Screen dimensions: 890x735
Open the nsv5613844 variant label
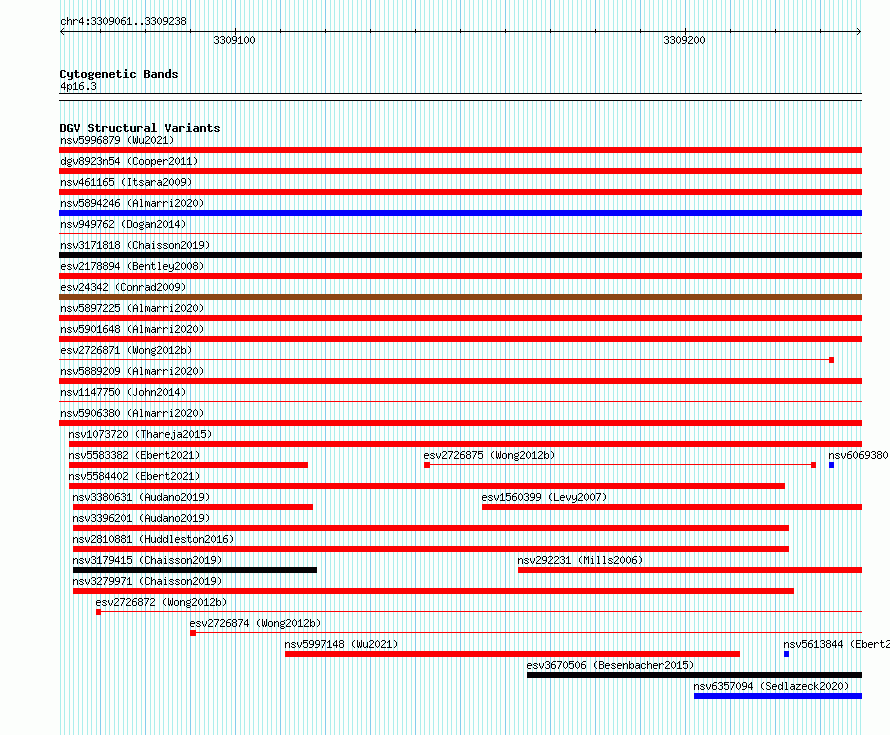pyautogui.click(x=836, y=644)
